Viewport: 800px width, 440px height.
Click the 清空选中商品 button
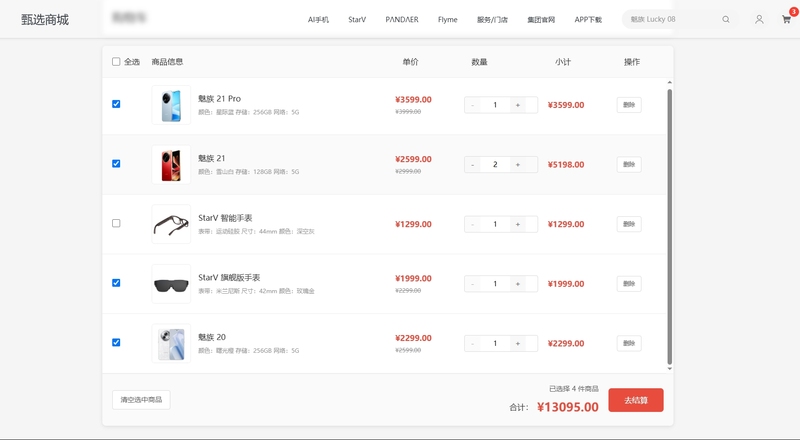click(x=141, y=400)
